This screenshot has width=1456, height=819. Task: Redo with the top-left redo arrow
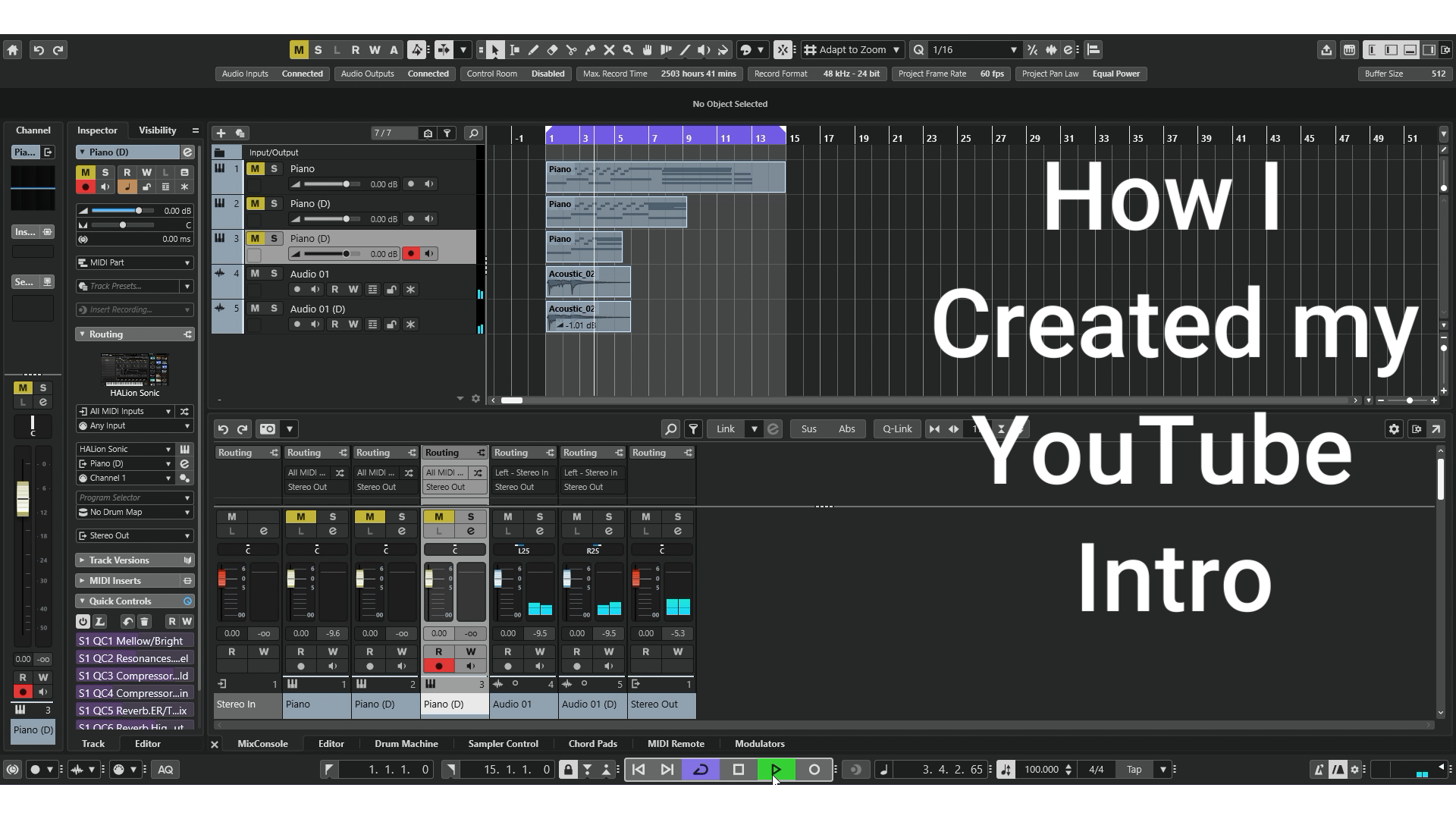pos(58,50)
